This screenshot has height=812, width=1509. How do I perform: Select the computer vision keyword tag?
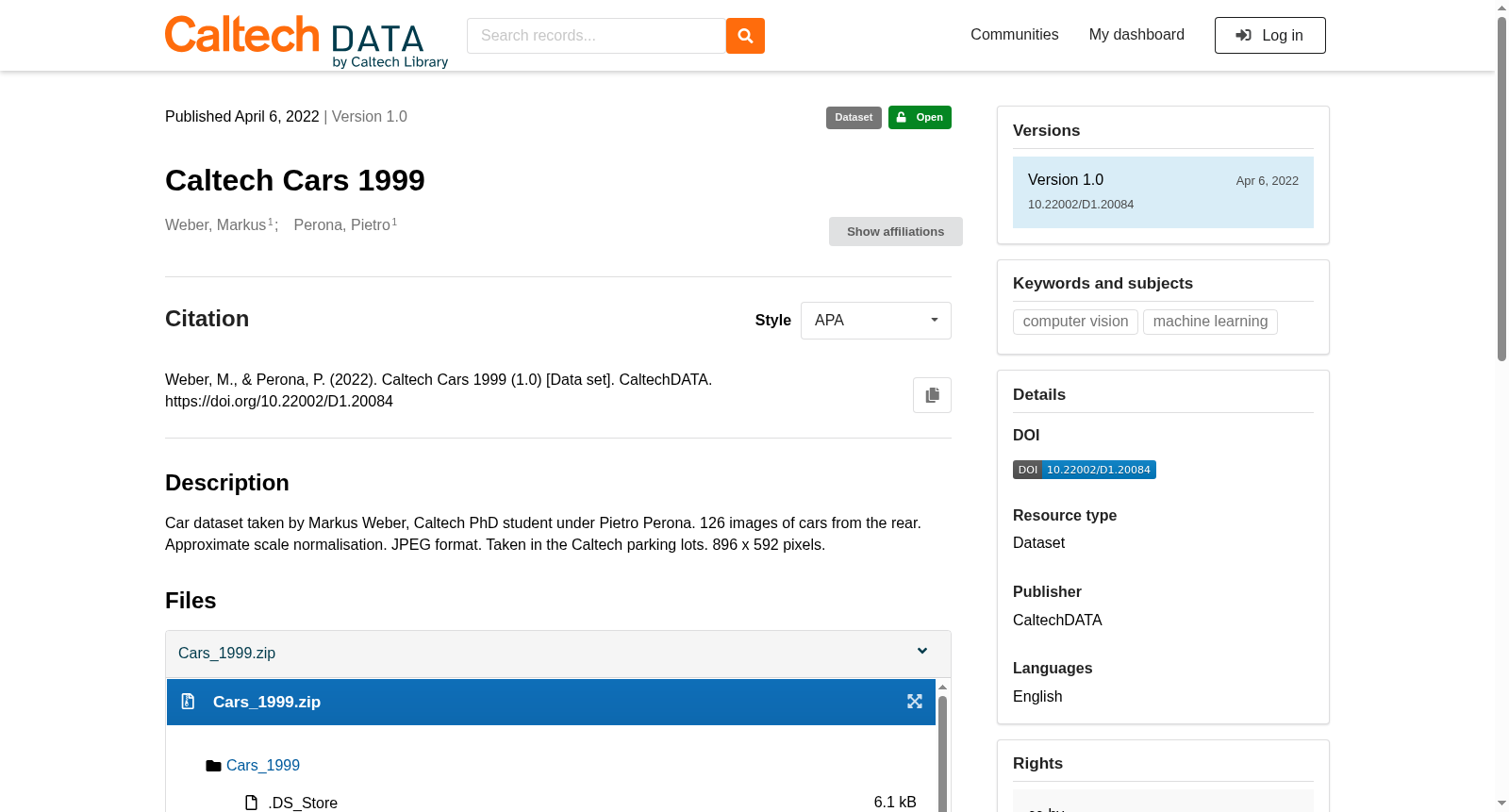1075,322
